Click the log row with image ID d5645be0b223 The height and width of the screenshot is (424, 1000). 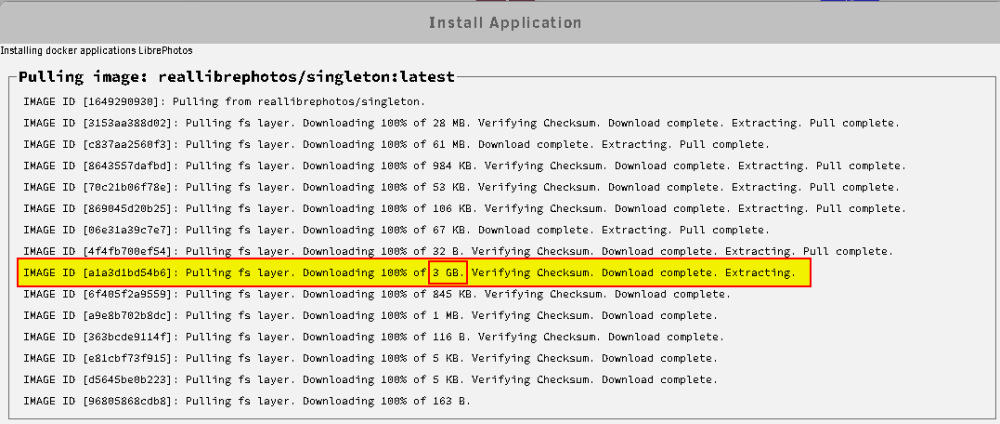(x=371, y=379)
